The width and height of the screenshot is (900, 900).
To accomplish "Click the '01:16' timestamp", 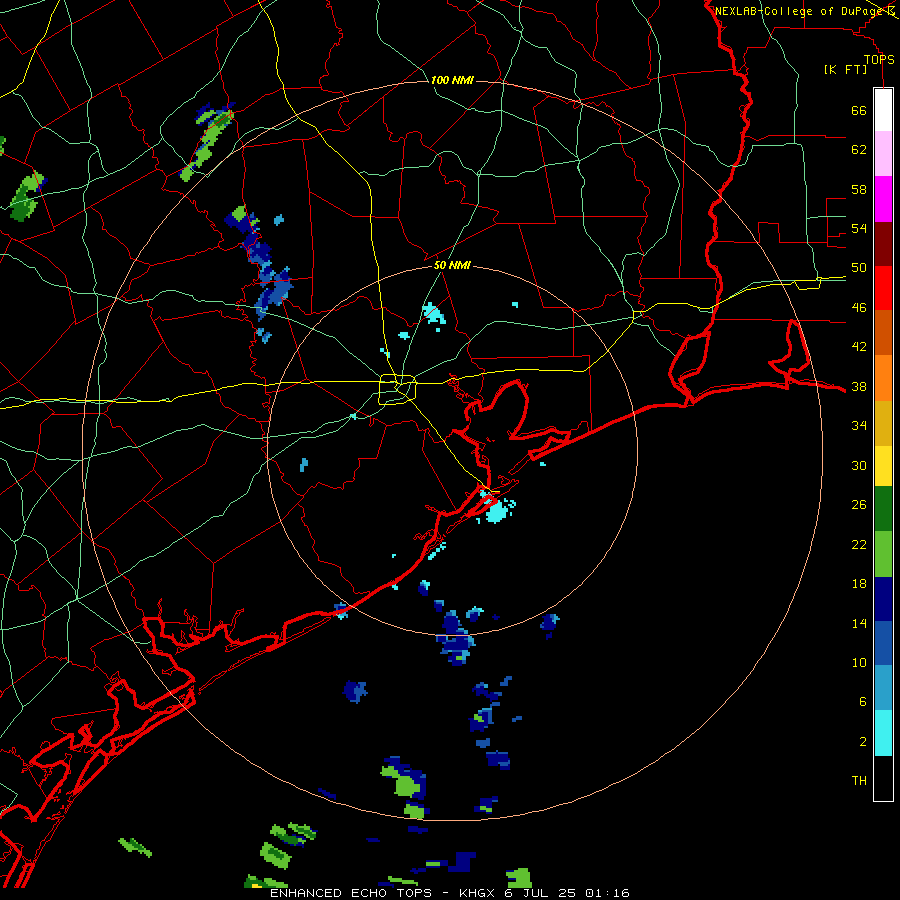I will (x=608, y=893).
